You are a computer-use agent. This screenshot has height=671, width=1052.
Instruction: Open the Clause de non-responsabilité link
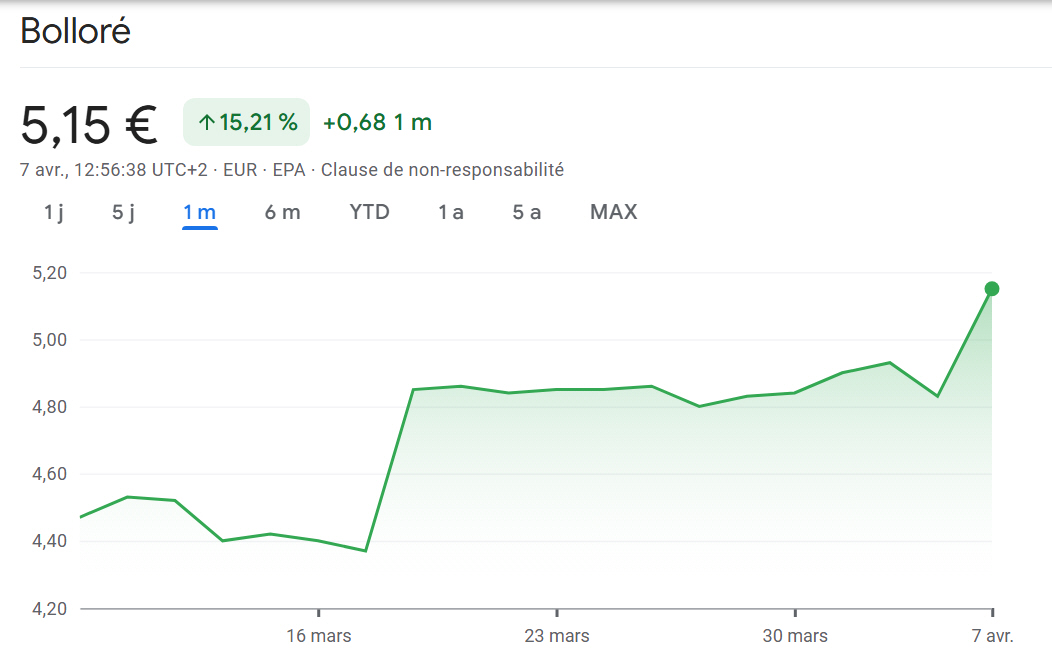click(442, 170)
